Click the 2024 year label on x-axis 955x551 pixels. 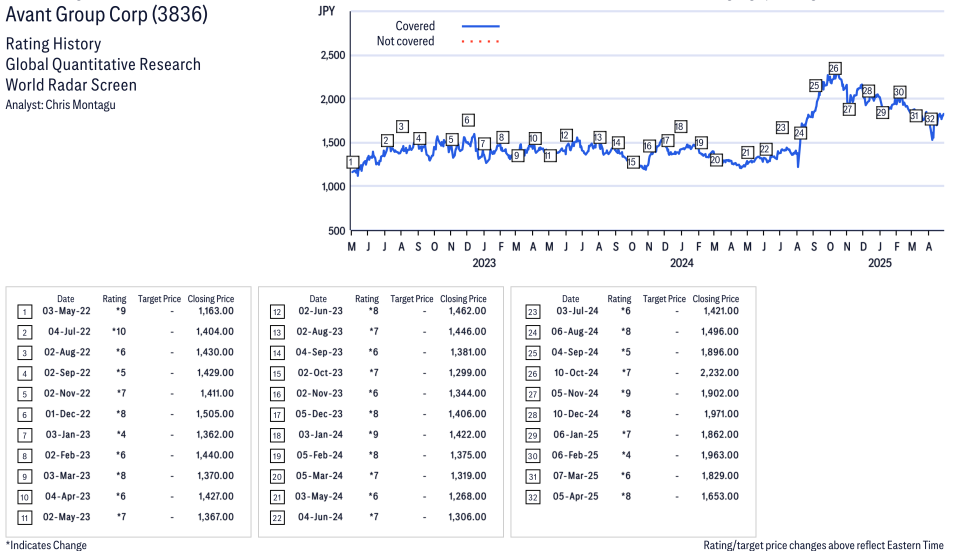coord(682,263)
